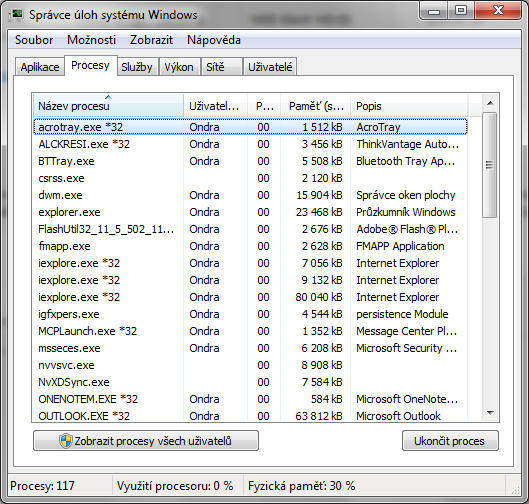Open the Nápověda menu
Viewport: 529px width, 504px height.
pyautogui.click(x=214, y=40)
